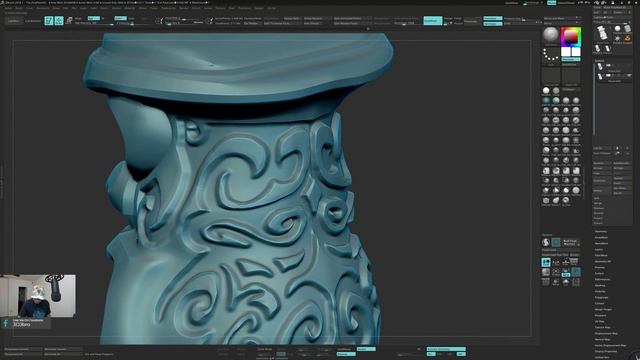Toggle the cyan Menus button

(551, 3)
